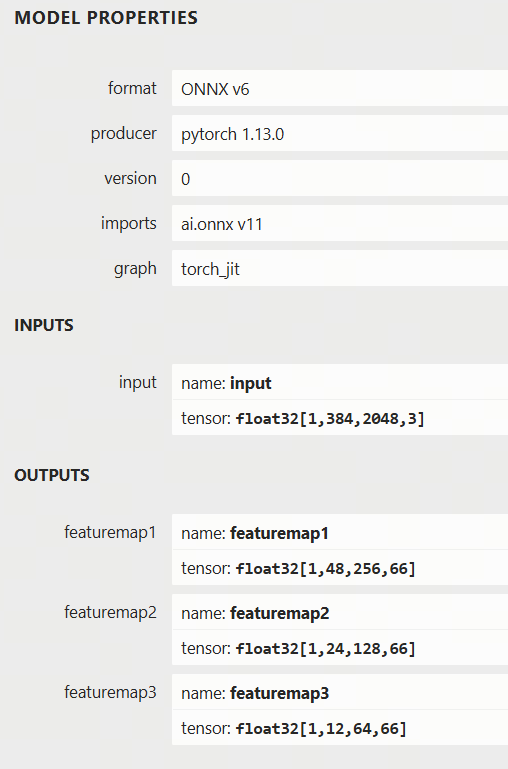This screenshot has width=508, height=769.
Task: Click the 'name: input' field
Action: (x=340, y=382)
